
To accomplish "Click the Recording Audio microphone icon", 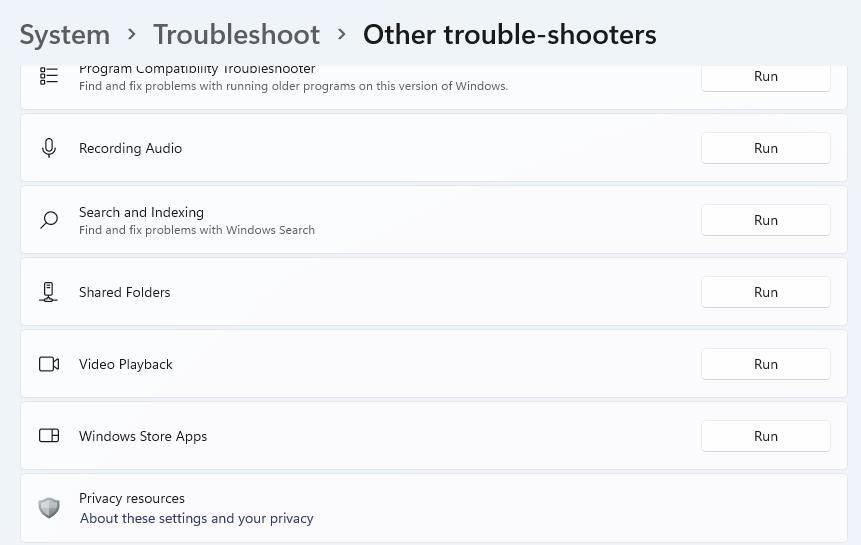I will [x=49, y=148].
